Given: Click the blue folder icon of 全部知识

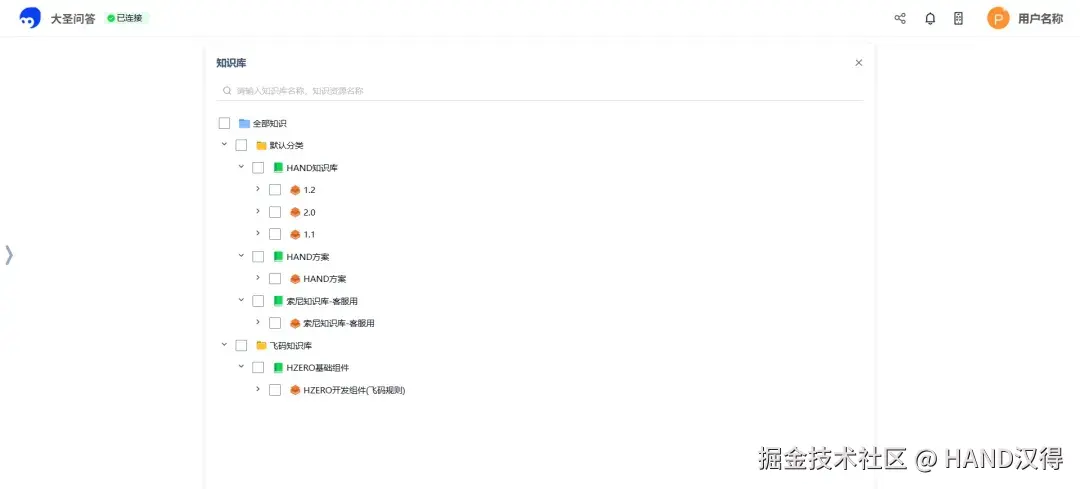Looking at the screenshot, I should (x=244, y=123).
